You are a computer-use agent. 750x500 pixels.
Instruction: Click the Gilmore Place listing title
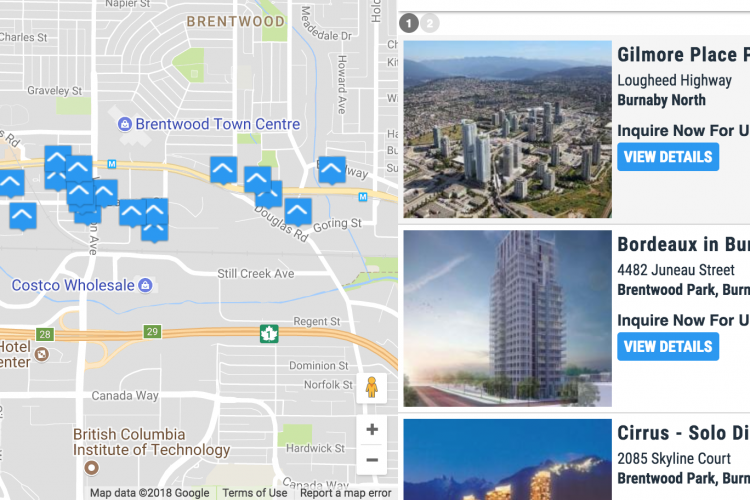(x=683, y=55)
